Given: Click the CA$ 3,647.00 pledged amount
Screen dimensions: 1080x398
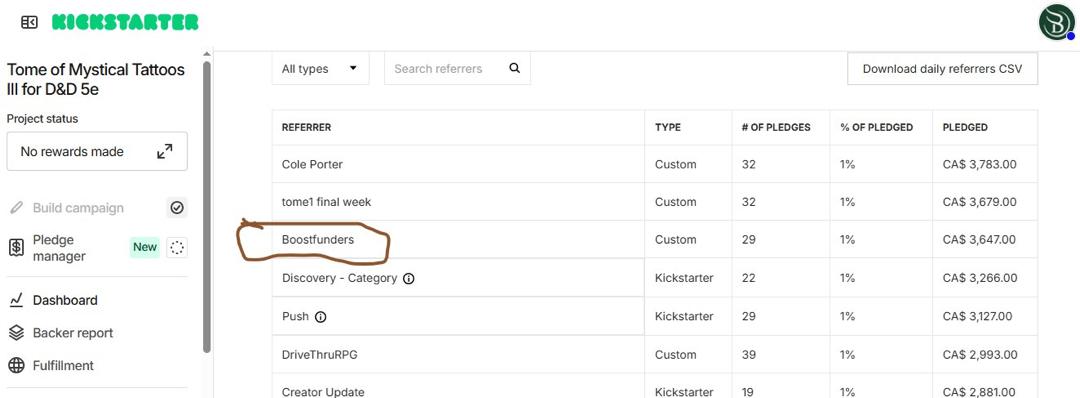Looking at the screenshot, I should click(979, 240).
